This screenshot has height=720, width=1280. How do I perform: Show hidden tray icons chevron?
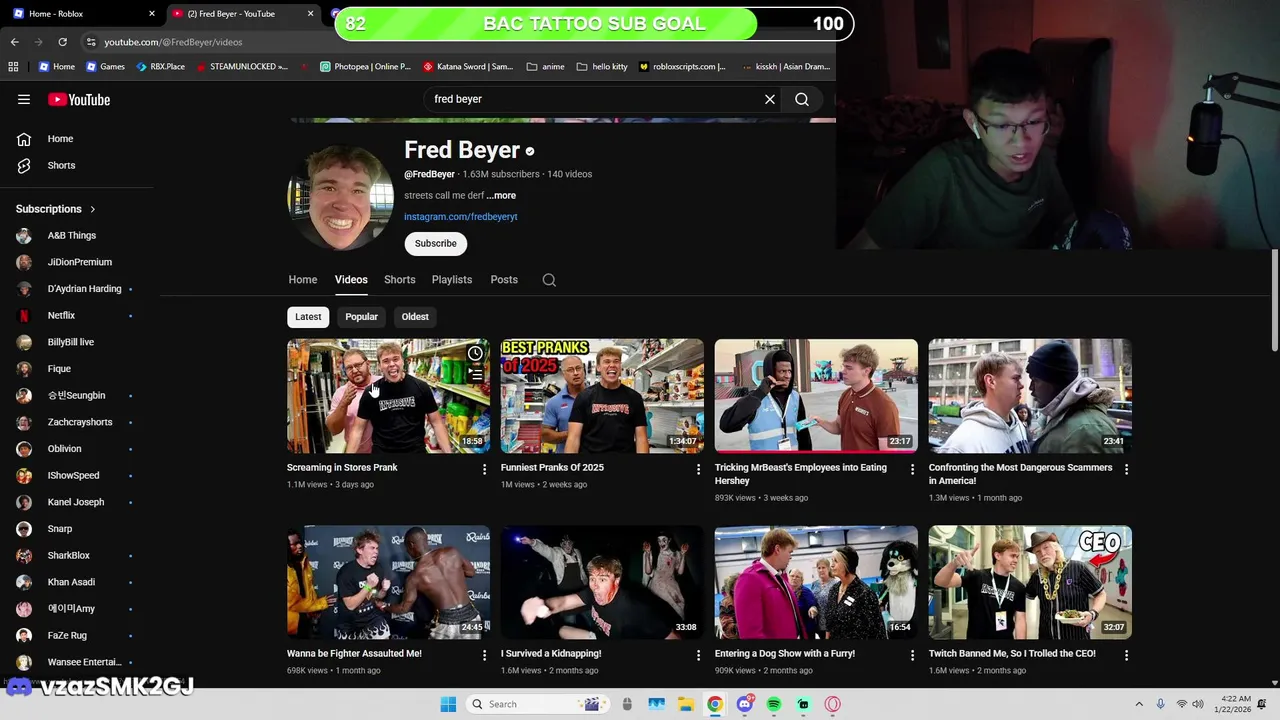pyautogui.click(x=1139, y=704)
